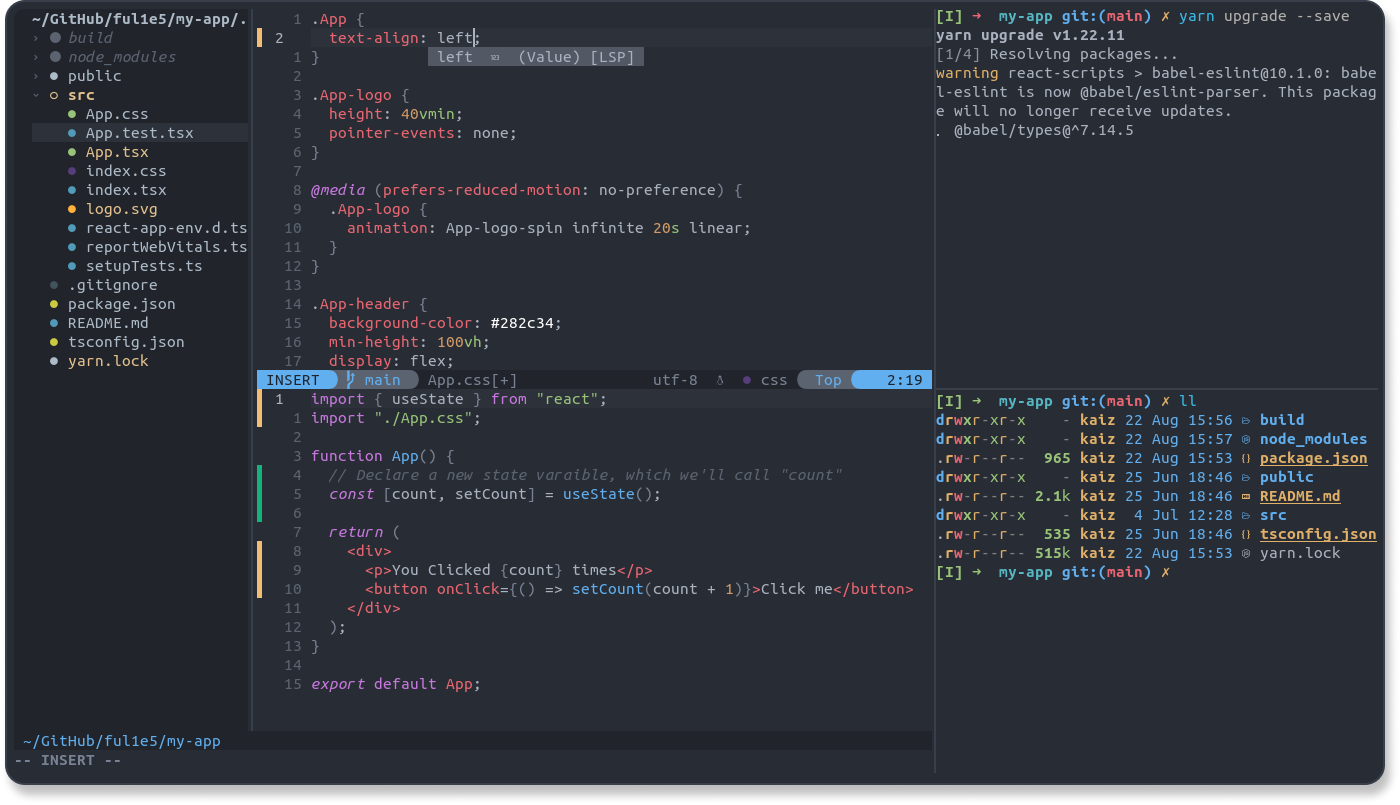Click the Linux penguin icon in status line

pyautogui.click(x=720, y=380)
